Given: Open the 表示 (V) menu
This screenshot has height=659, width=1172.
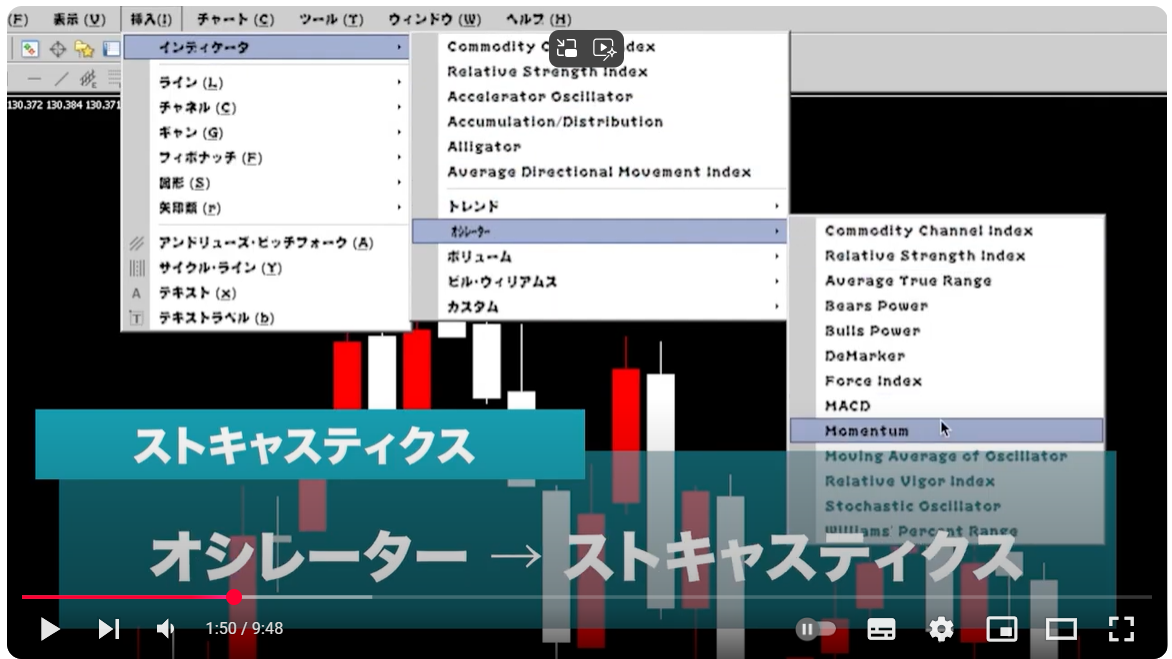Looking at the screenshot, I should click(x=78, y=19).
